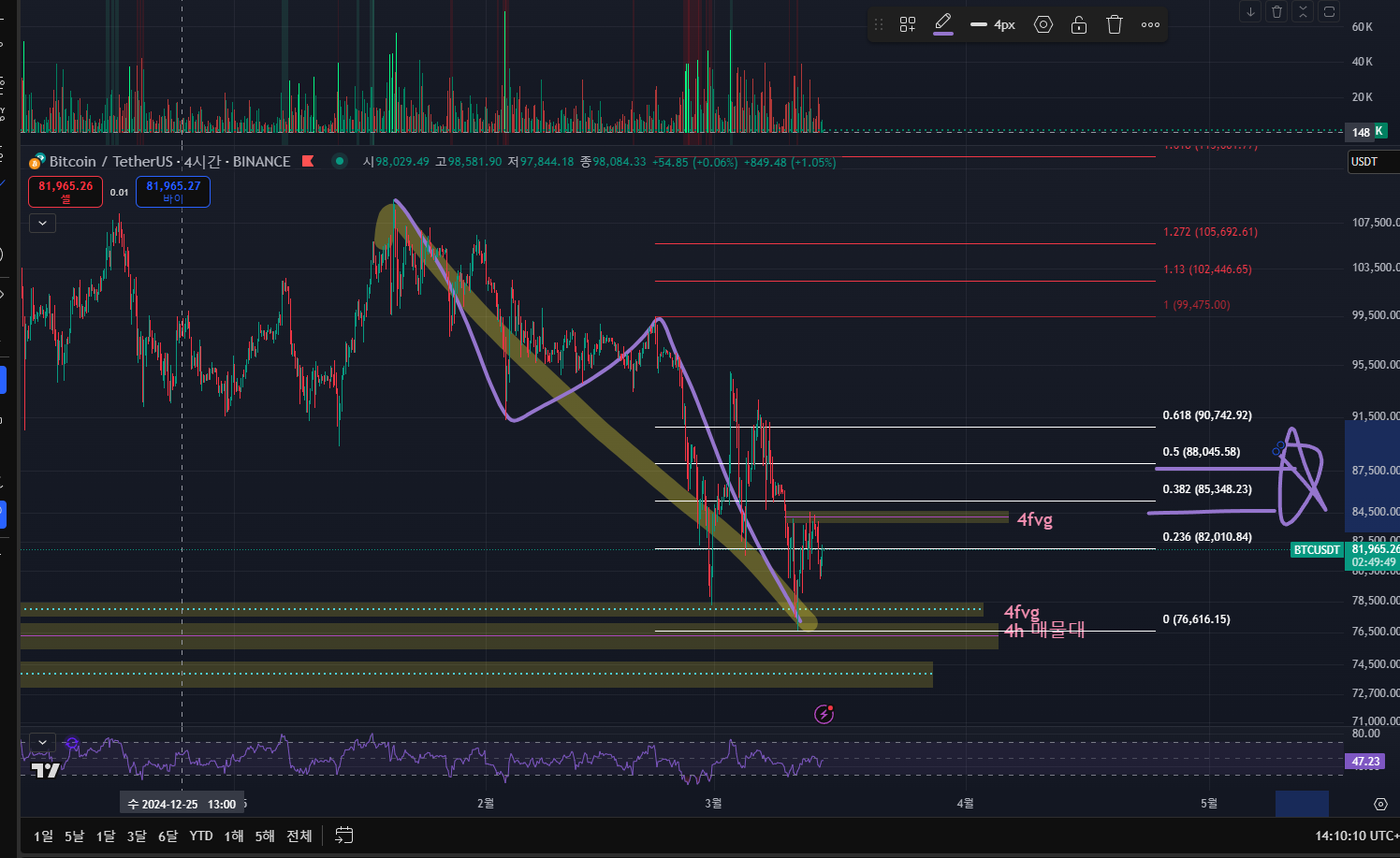Click the green market status dot

pos(340,161)
